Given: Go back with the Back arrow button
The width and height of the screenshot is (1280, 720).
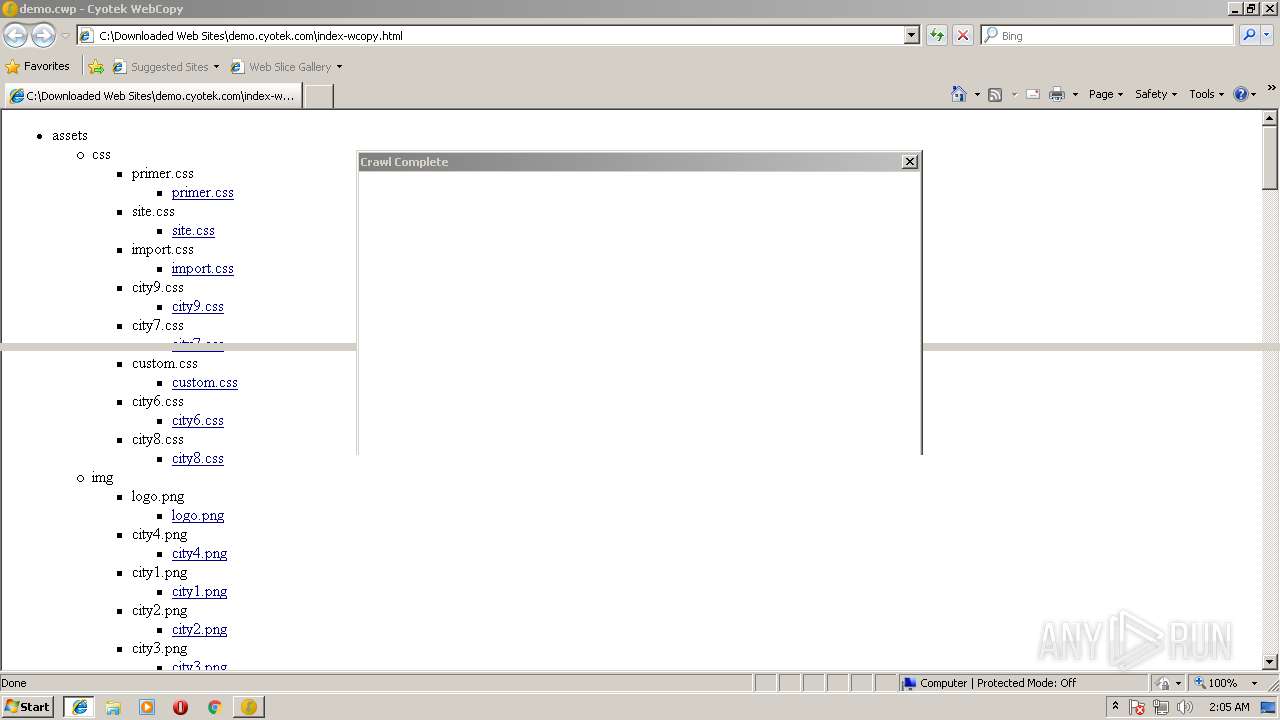Looking at the screenshot, I should tap(15, 35).
